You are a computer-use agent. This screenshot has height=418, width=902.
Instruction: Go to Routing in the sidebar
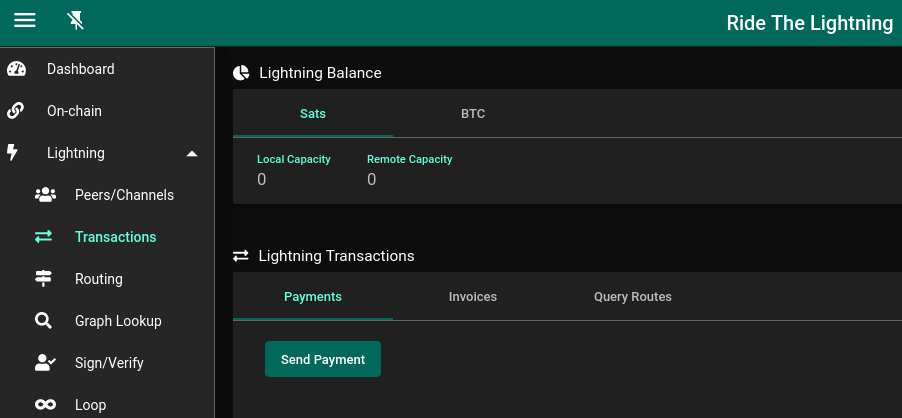pos(99,279)
